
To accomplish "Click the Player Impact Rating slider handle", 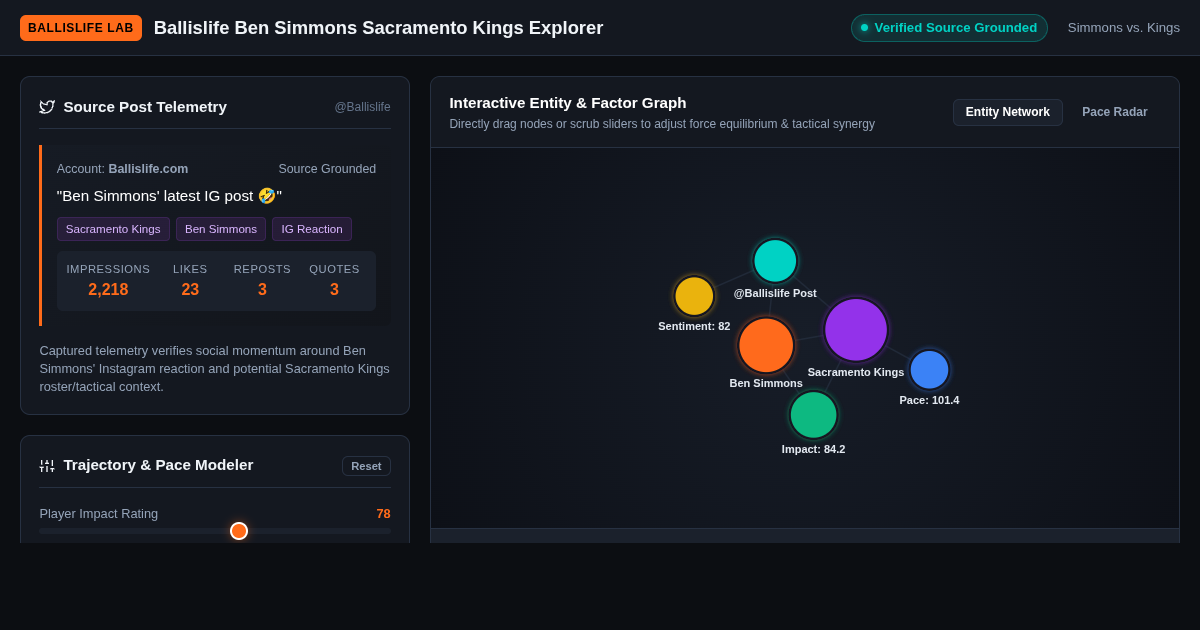I will click(x=239, y=531).
